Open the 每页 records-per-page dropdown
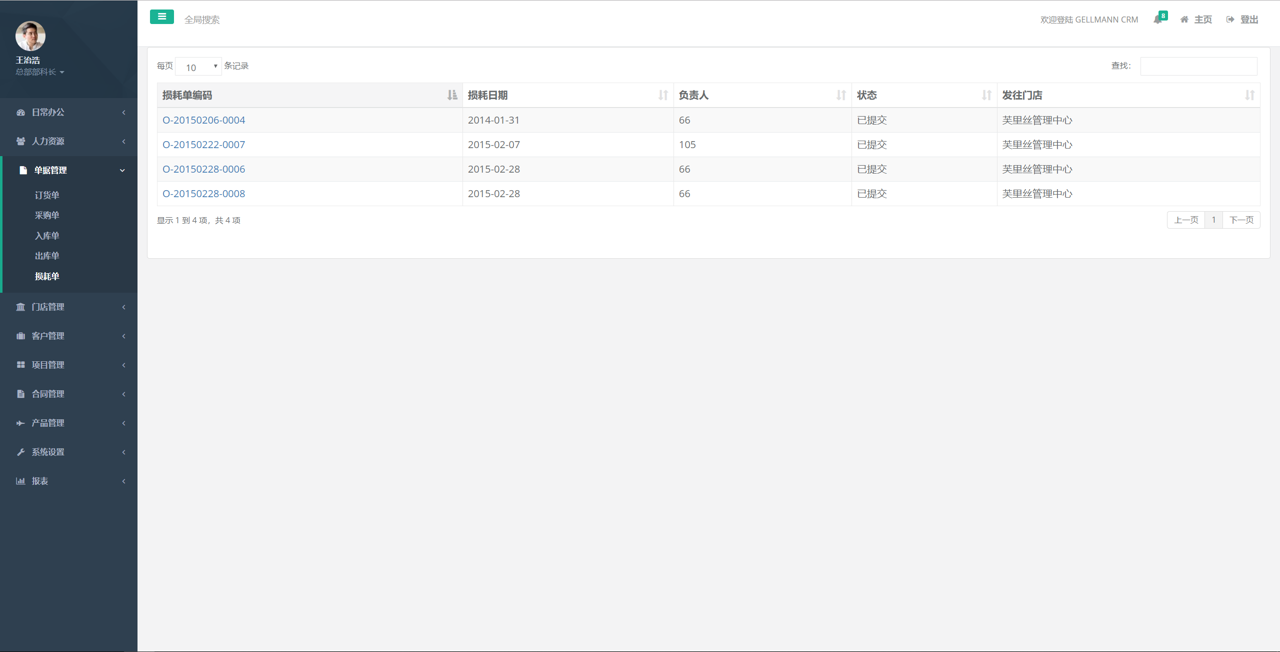 (x=198, y=67)
